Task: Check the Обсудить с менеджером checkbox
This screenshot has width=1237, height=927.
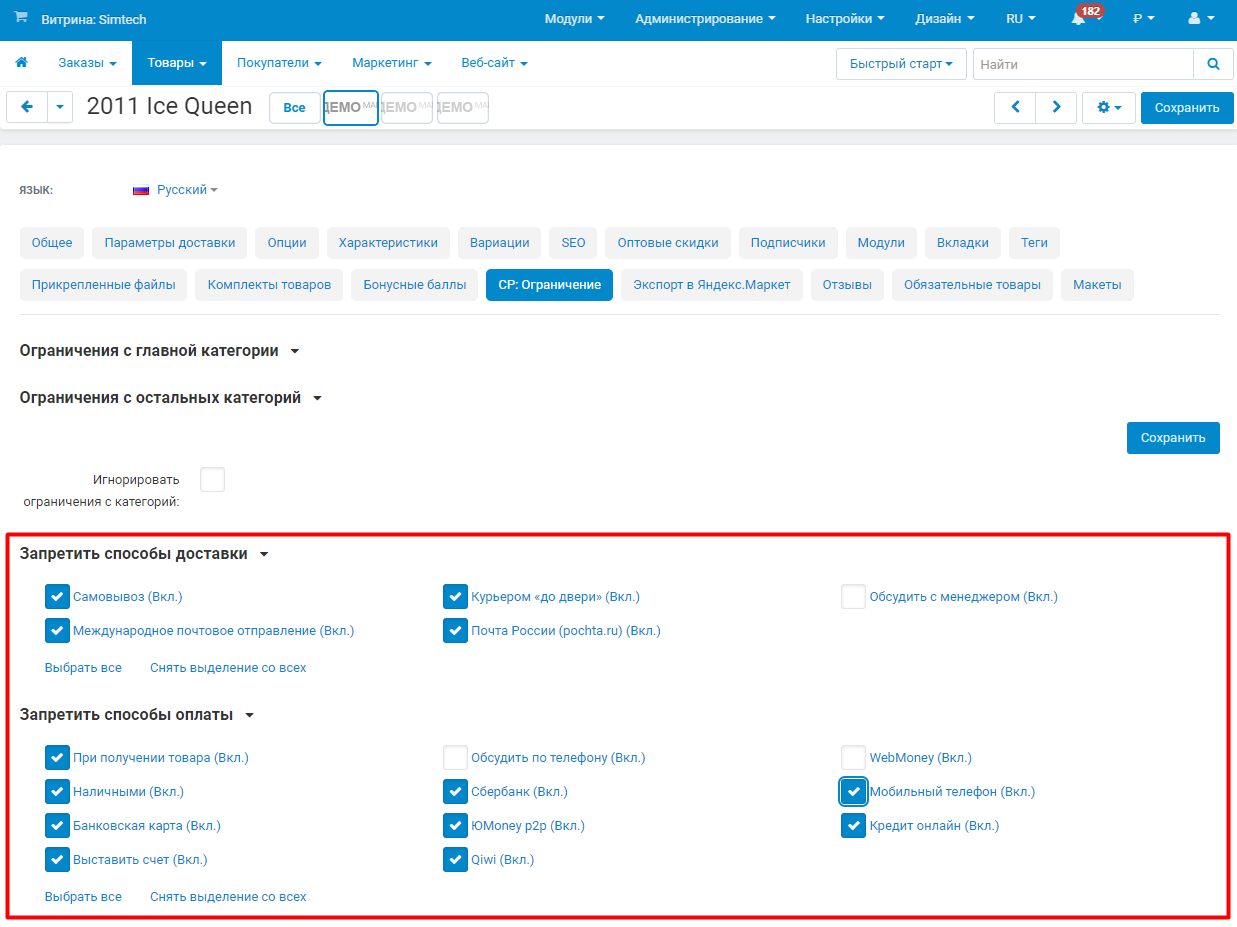Action: [853, 597]
